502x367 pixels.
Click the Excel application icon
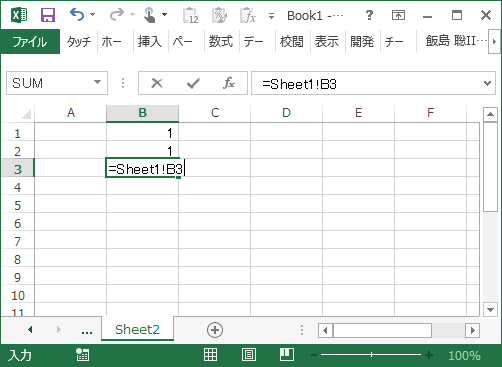(x=19, y=15)
